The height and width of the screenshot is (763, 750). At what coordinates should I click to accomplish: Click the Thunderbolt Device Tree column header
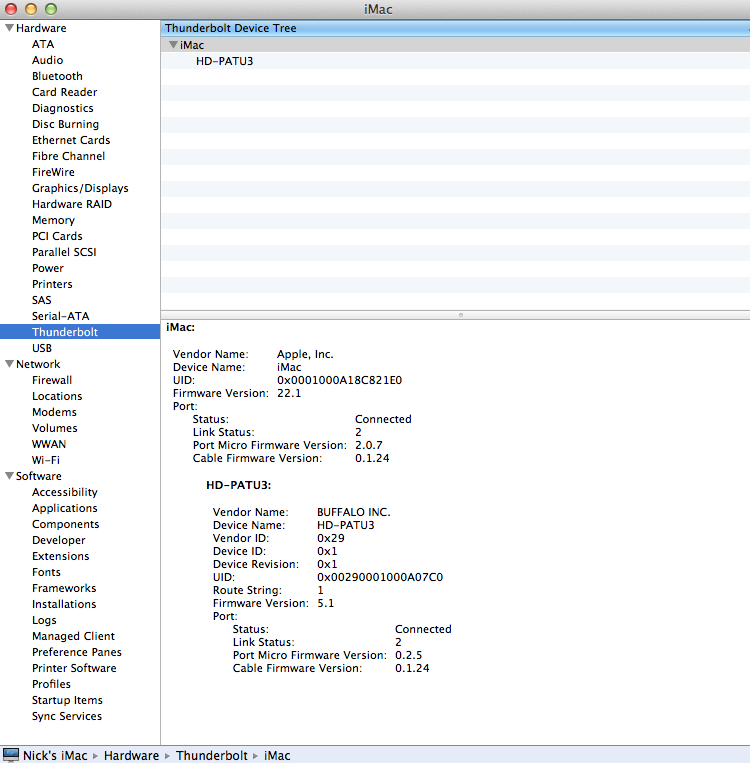(x=455, y=28)
